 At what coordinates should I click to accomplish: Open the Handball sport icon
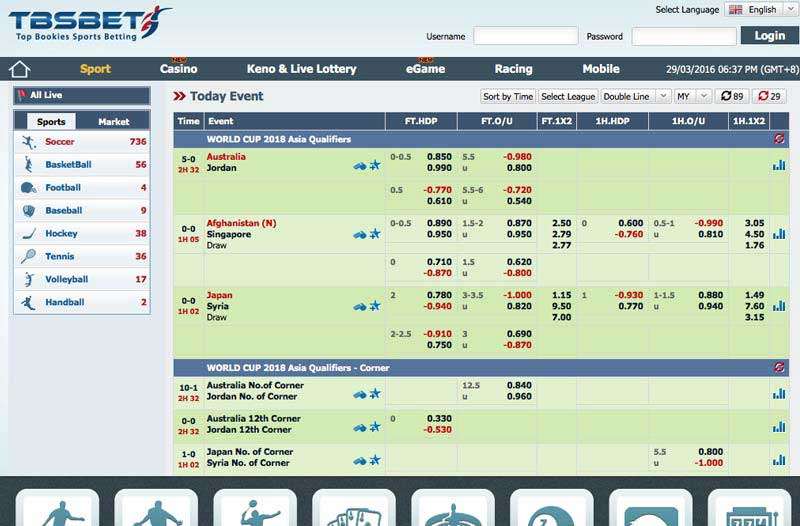click(29, 302)
